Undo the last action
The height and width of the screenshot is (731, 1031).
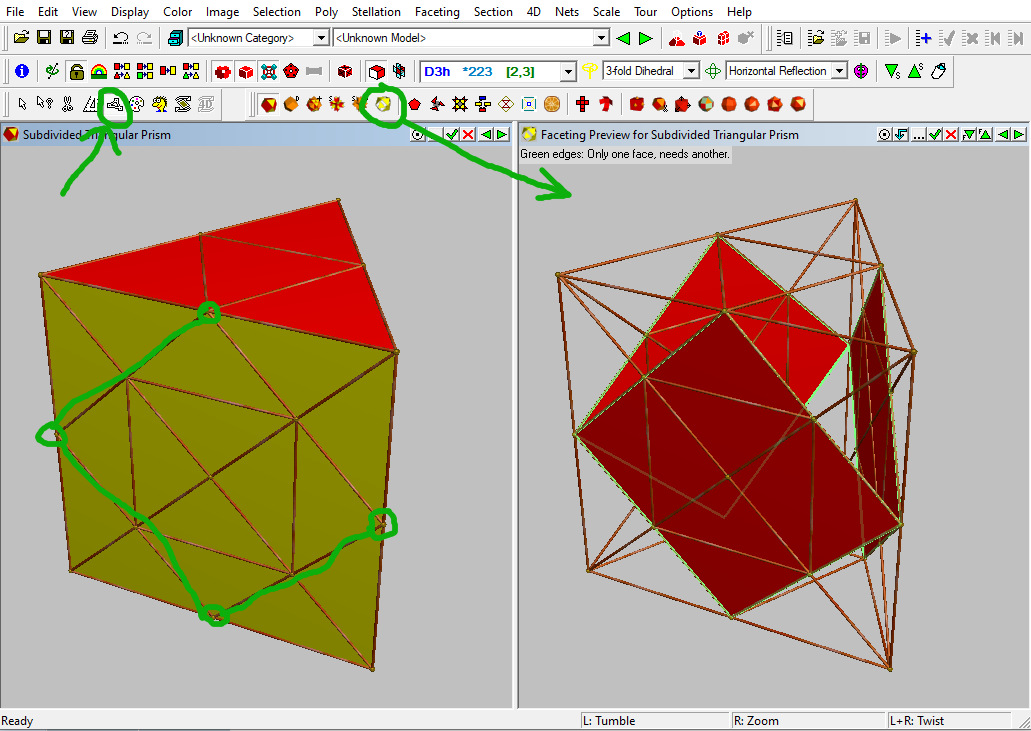[120, 38]
